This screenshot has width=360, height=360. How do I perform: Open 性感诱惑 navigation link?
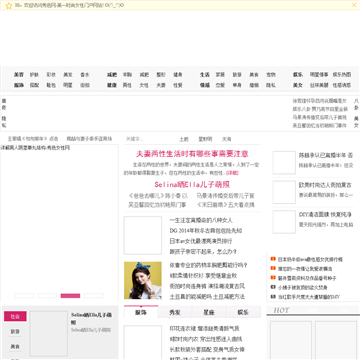[x=342, y=85]
